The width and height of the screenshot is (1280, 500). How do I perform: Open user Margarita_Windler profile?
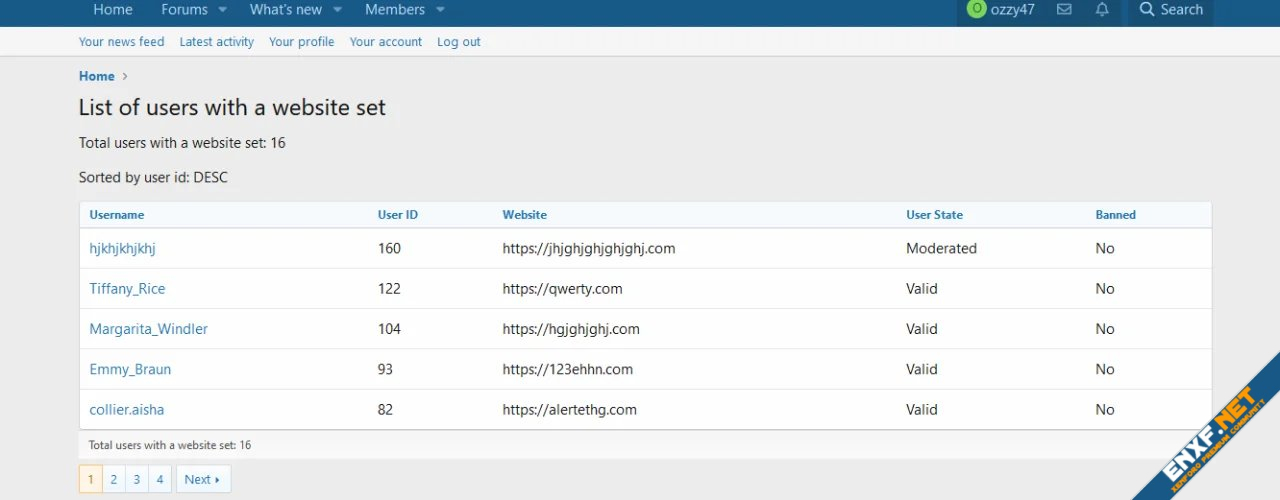[x=148, y=329]
